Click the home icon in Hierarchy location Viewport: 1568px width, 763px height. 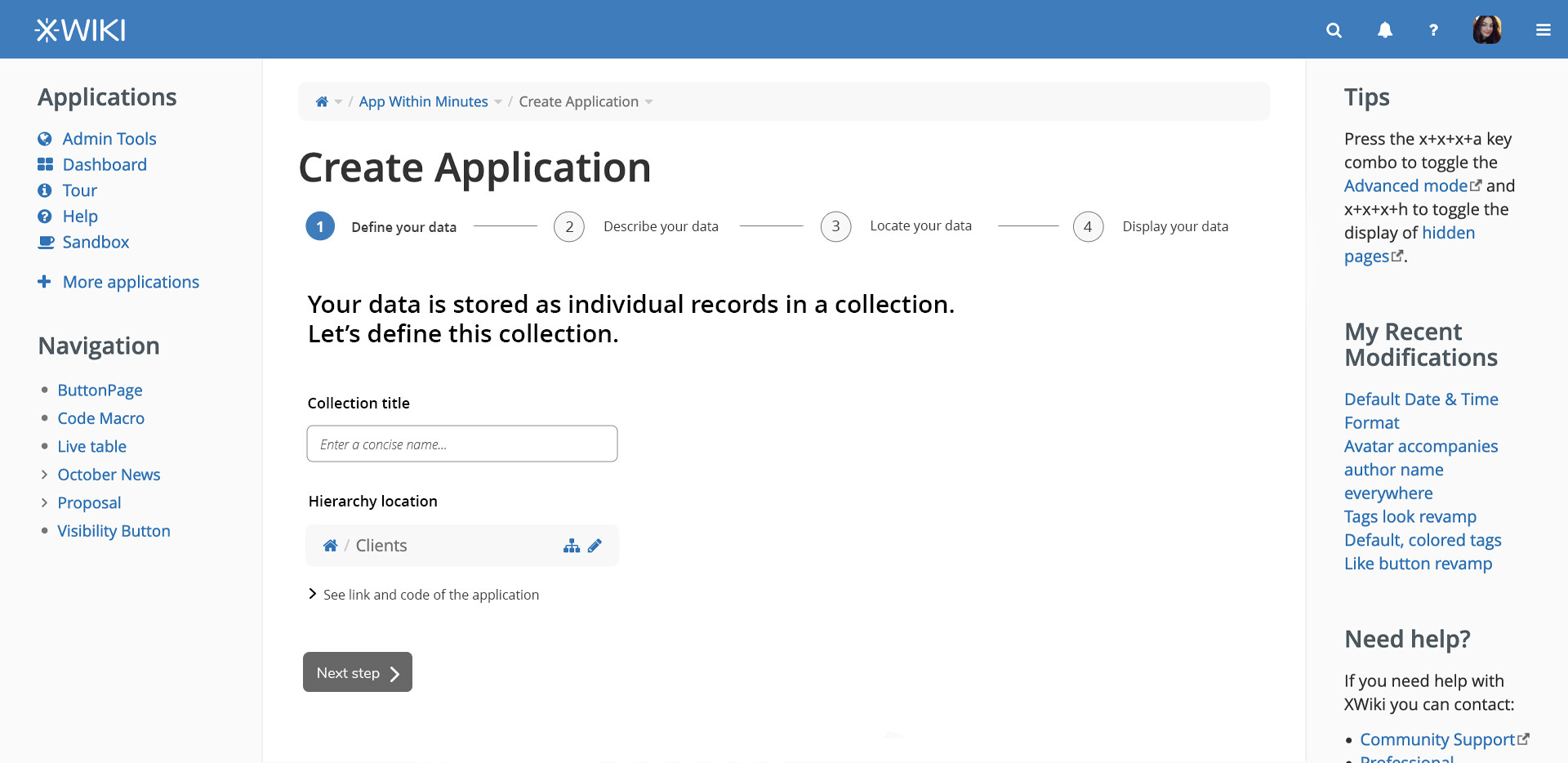click(330, 546)
